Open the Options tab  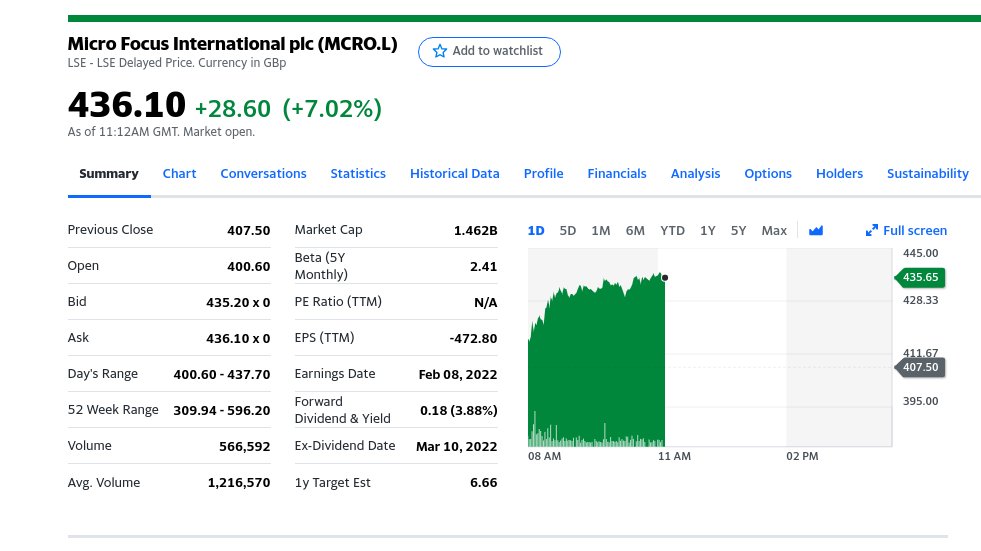tap(768, 174)
